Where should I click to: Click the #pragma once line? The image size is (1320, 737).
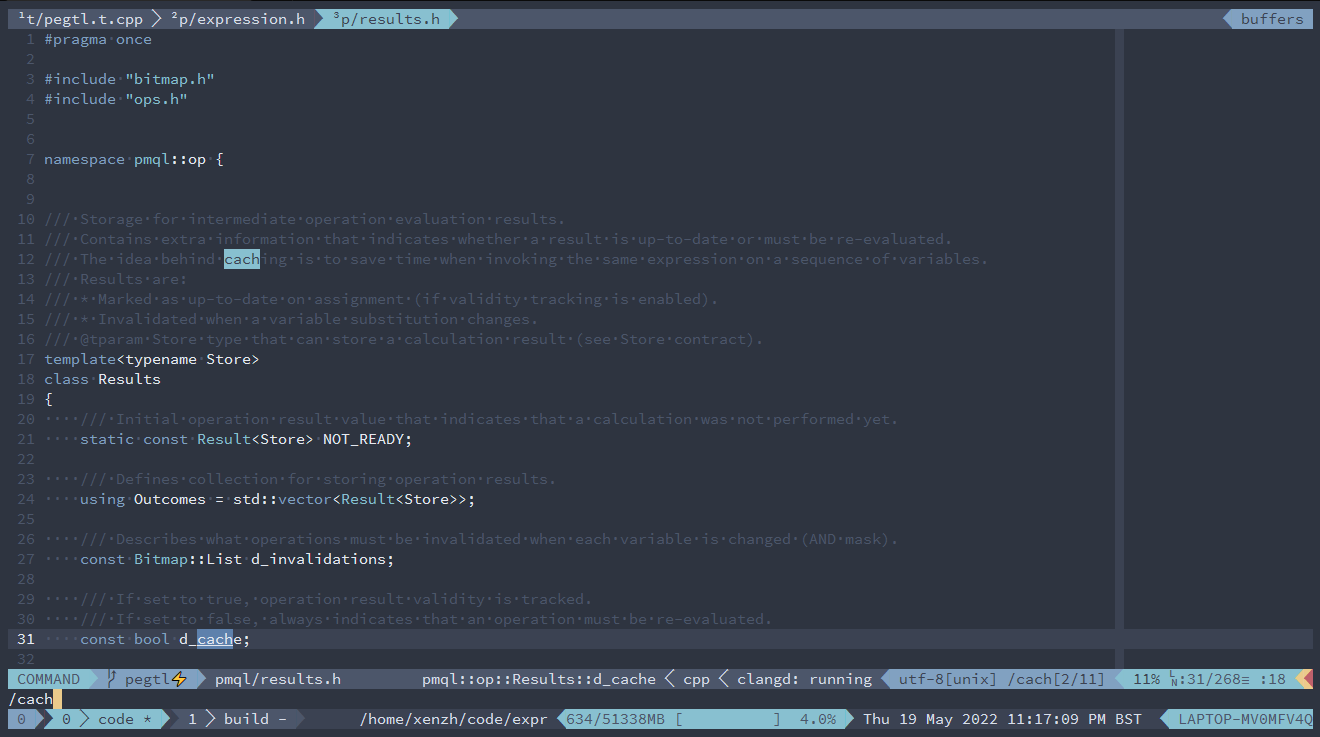click(98, 39)
